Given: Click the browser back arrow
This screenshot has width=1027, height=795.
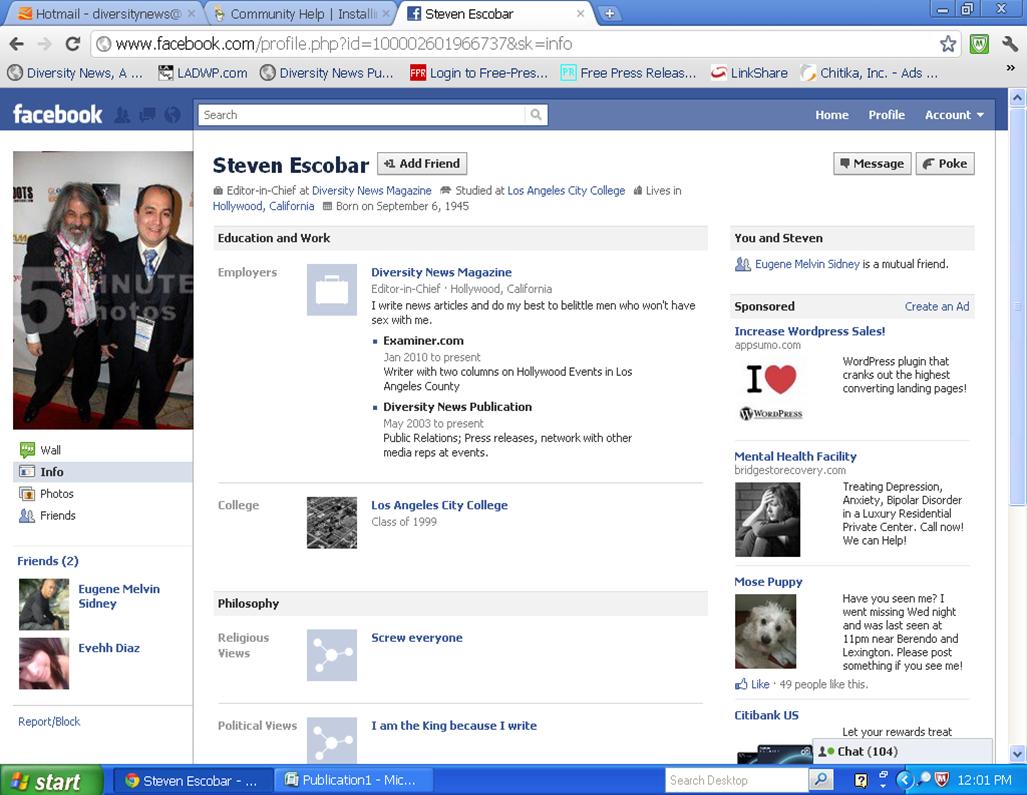Looking at the screenshot, I should tap(17, 44).
